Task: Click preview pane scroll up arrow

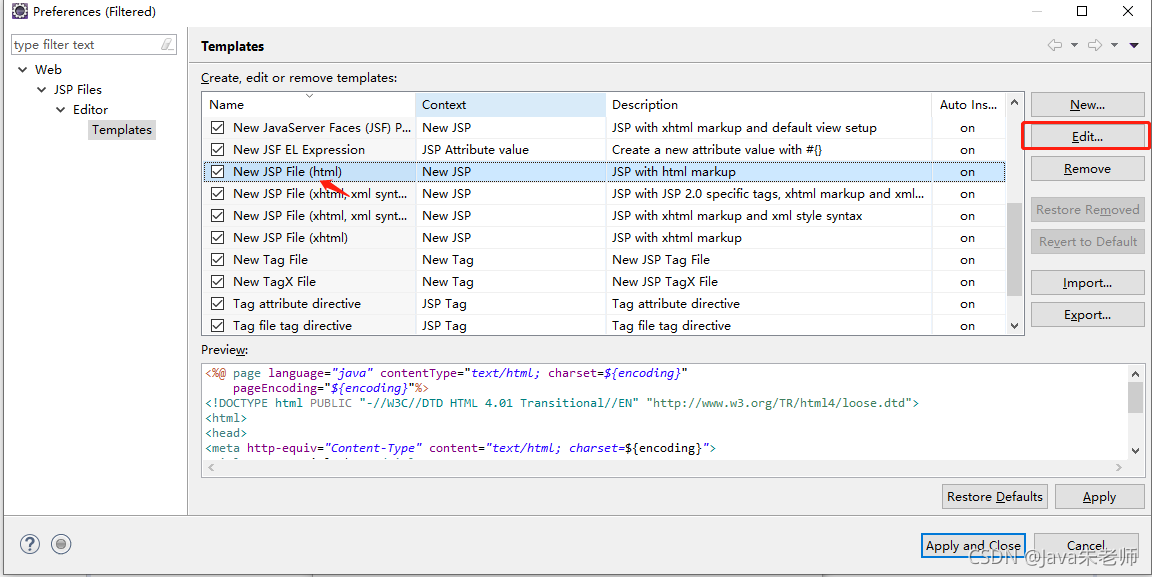Action: coord(1136,373)
